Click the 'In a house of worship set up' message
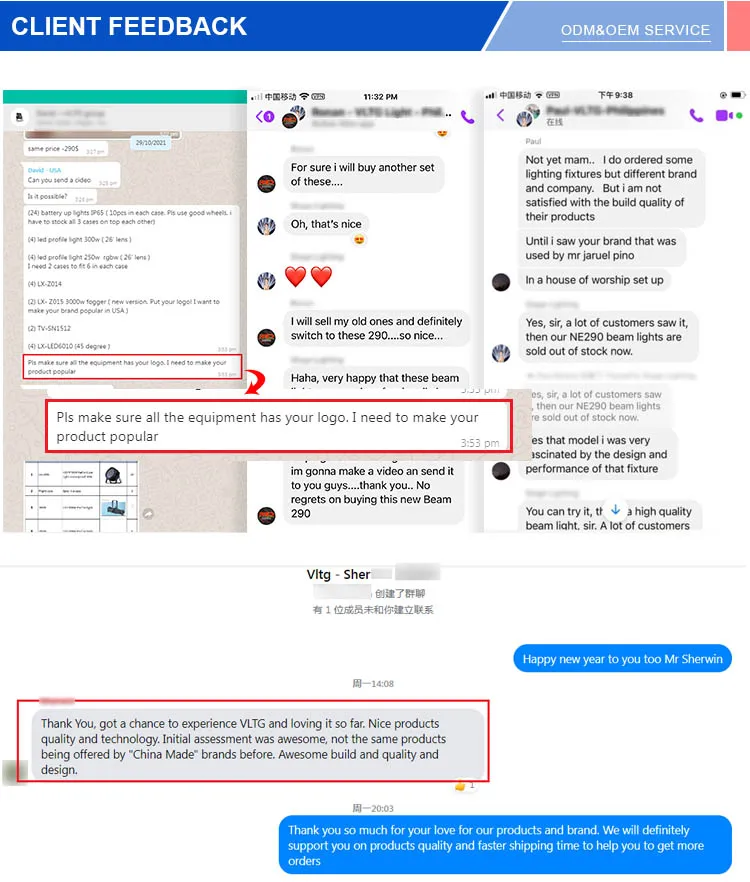Viewport: 750px width, 882px height. tap(594, 280)
